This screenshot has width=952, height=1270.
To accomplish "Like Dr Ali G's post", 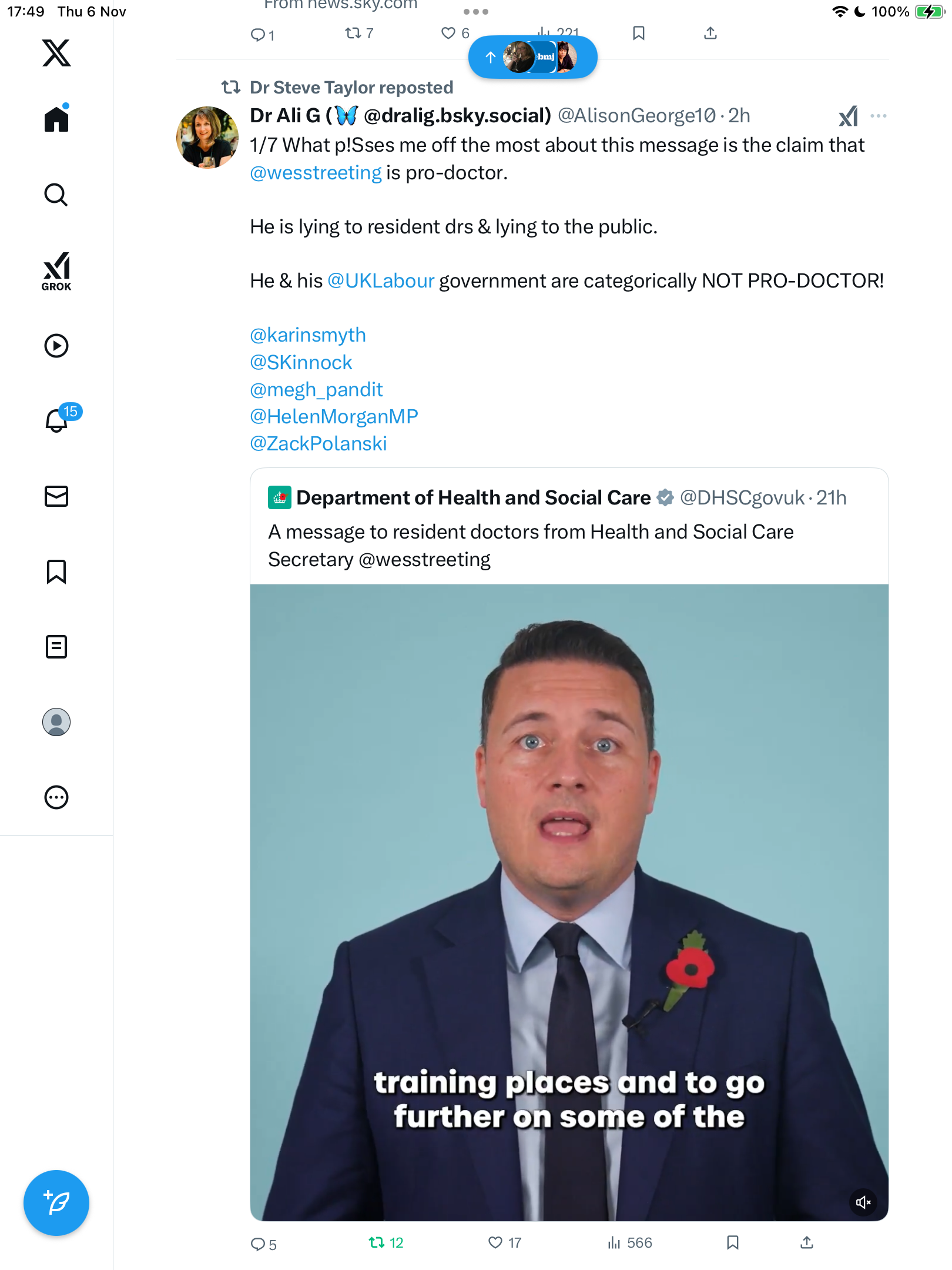I will click(496, 1242).
